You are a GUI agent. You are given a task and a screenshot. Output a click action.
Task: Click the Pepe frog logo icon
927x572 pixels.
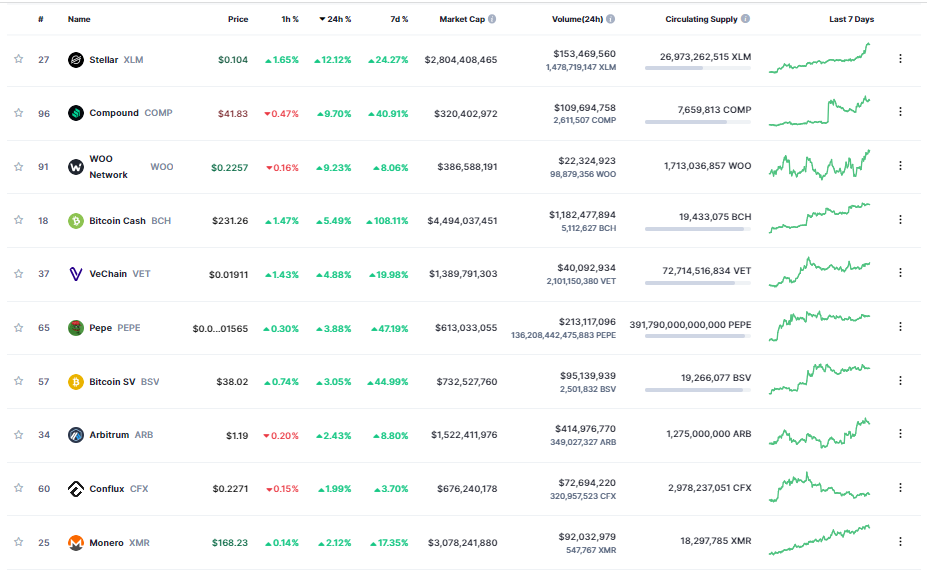click(x=76, y=327)
